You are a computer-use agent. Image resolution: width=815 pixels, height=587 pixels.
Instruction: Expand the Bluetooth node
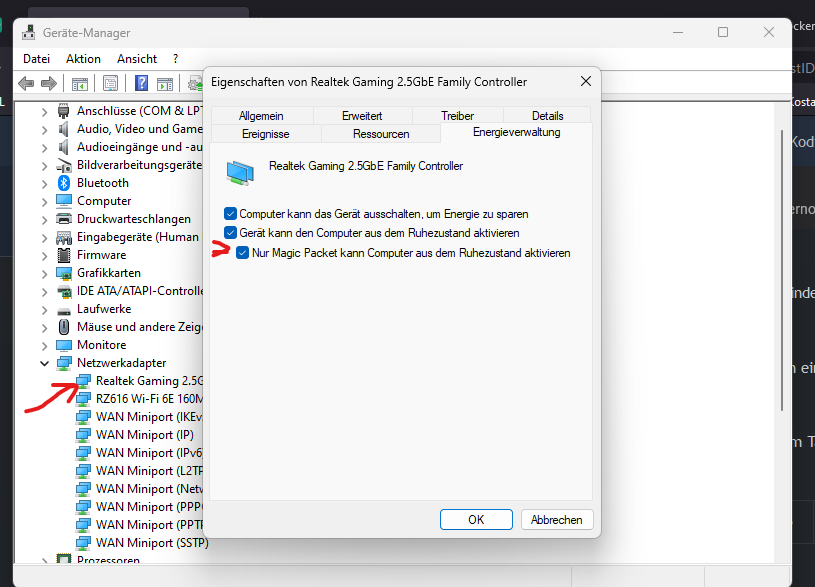[45, 184]
